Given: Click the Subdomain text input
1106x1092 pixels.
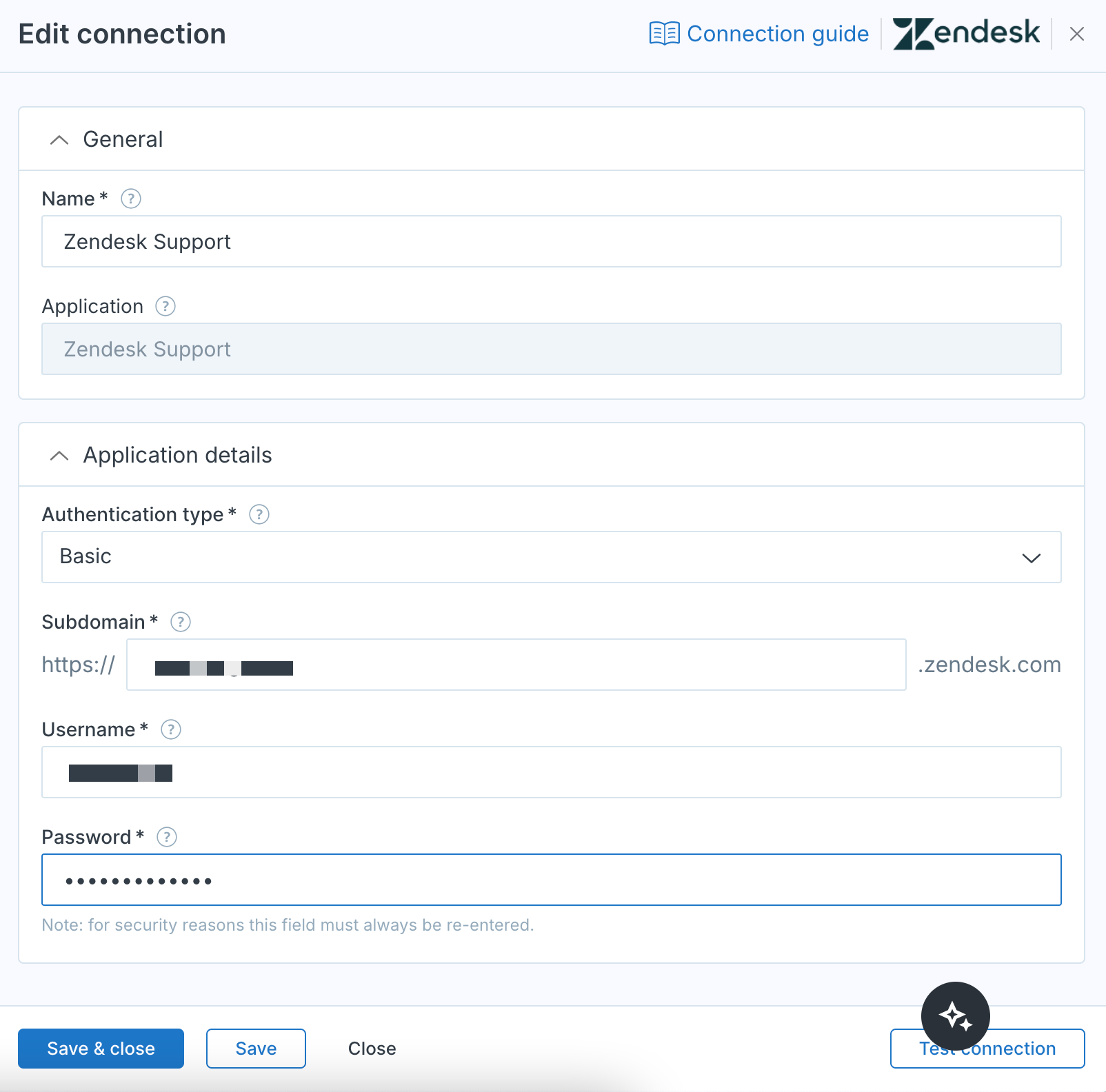Looking at the screenshot, I should click(x=516, y=665).
